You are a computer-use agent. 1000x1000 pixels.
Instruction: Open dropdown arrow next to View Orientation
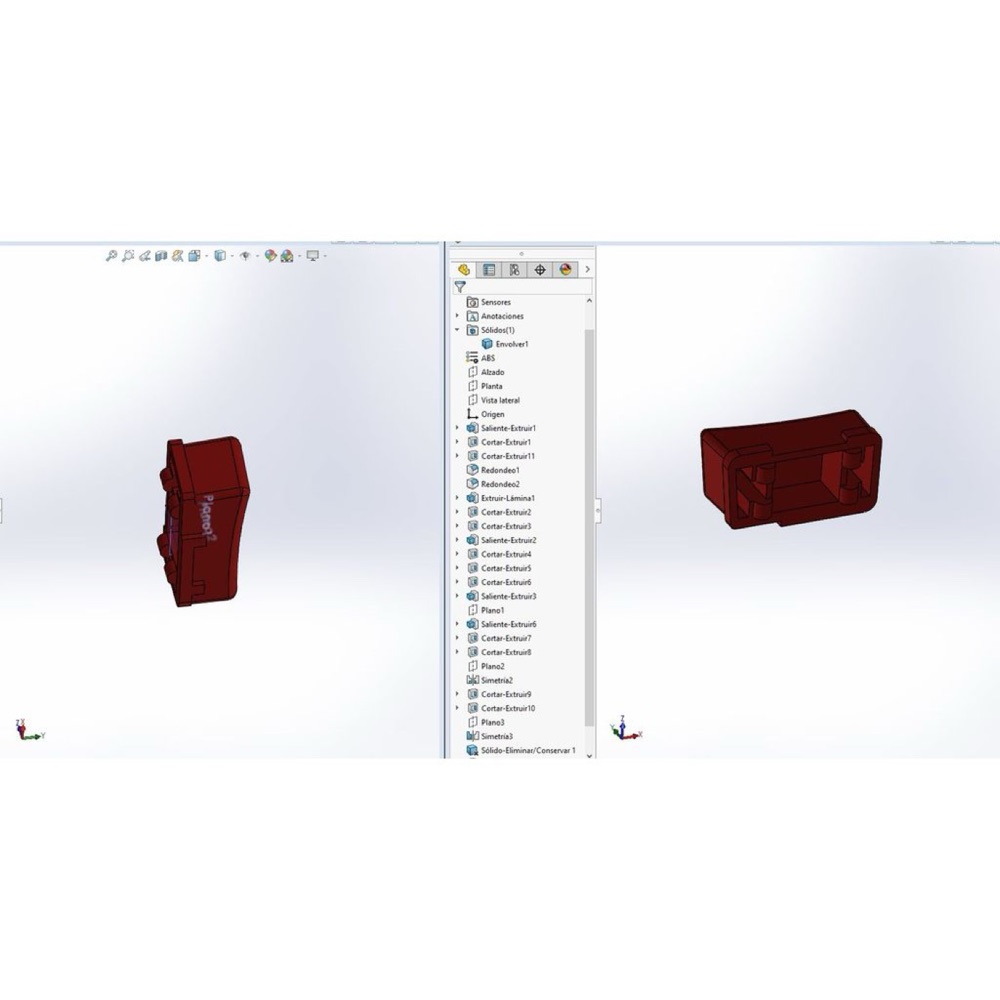point(206,256)
